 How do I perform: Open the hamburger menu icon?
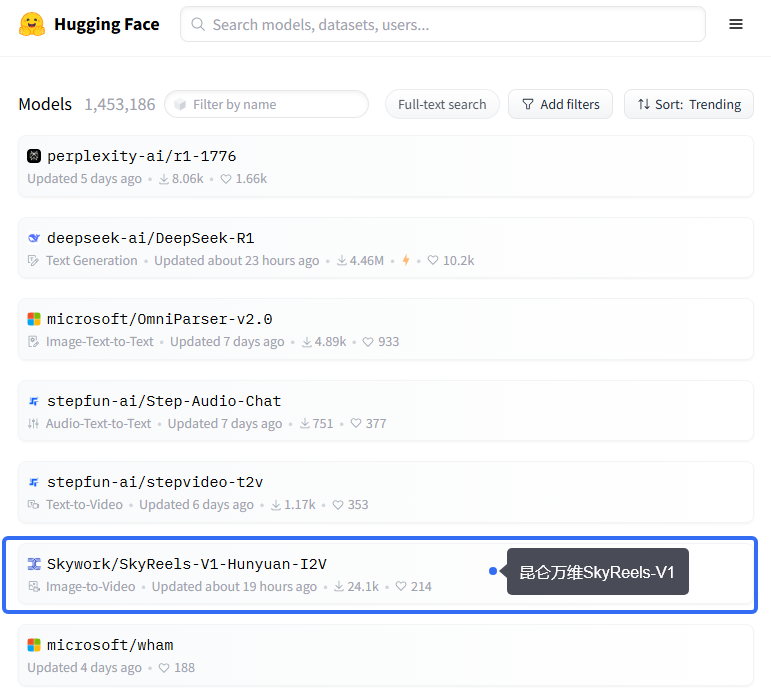pos(736,24)
